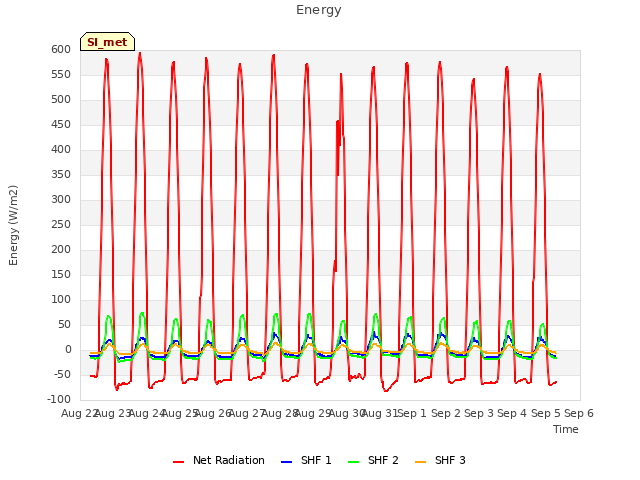The image size is (640, 480).
Task: Click the highest Net Radiation peak near Aug 24
Action: pos(140,53)
